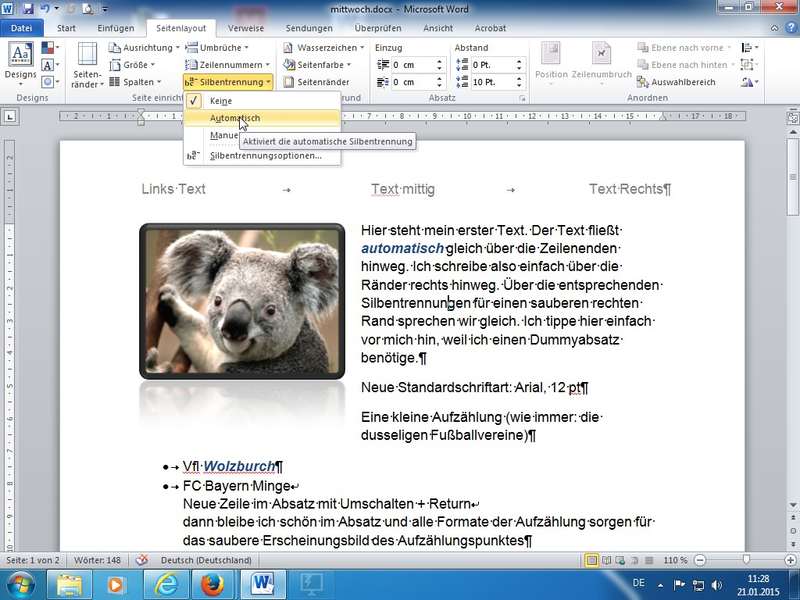The image size is (800, 600).
Task: Select Keine hyphenation option
Action: coord(221,101)
